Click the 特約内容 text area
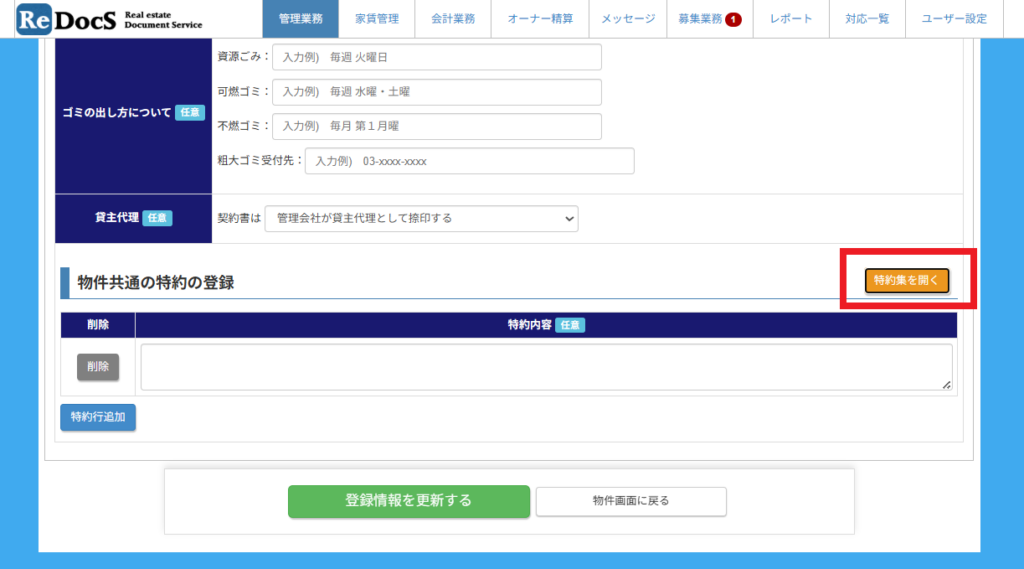 pyautogui.click(x=546, y=367)
